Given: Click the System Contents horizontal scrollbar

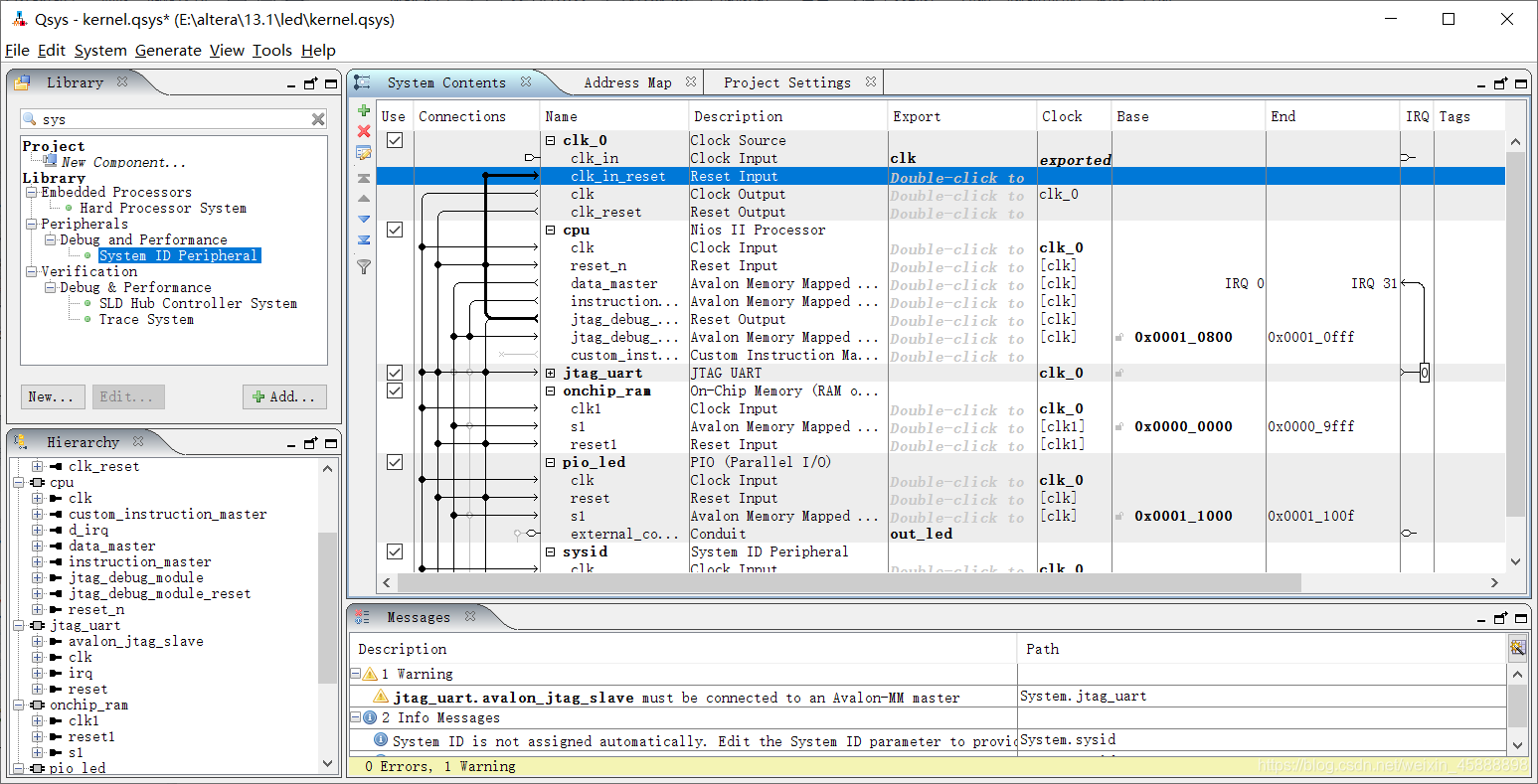Looking at the screenshot, I should (x=848, y=582).
